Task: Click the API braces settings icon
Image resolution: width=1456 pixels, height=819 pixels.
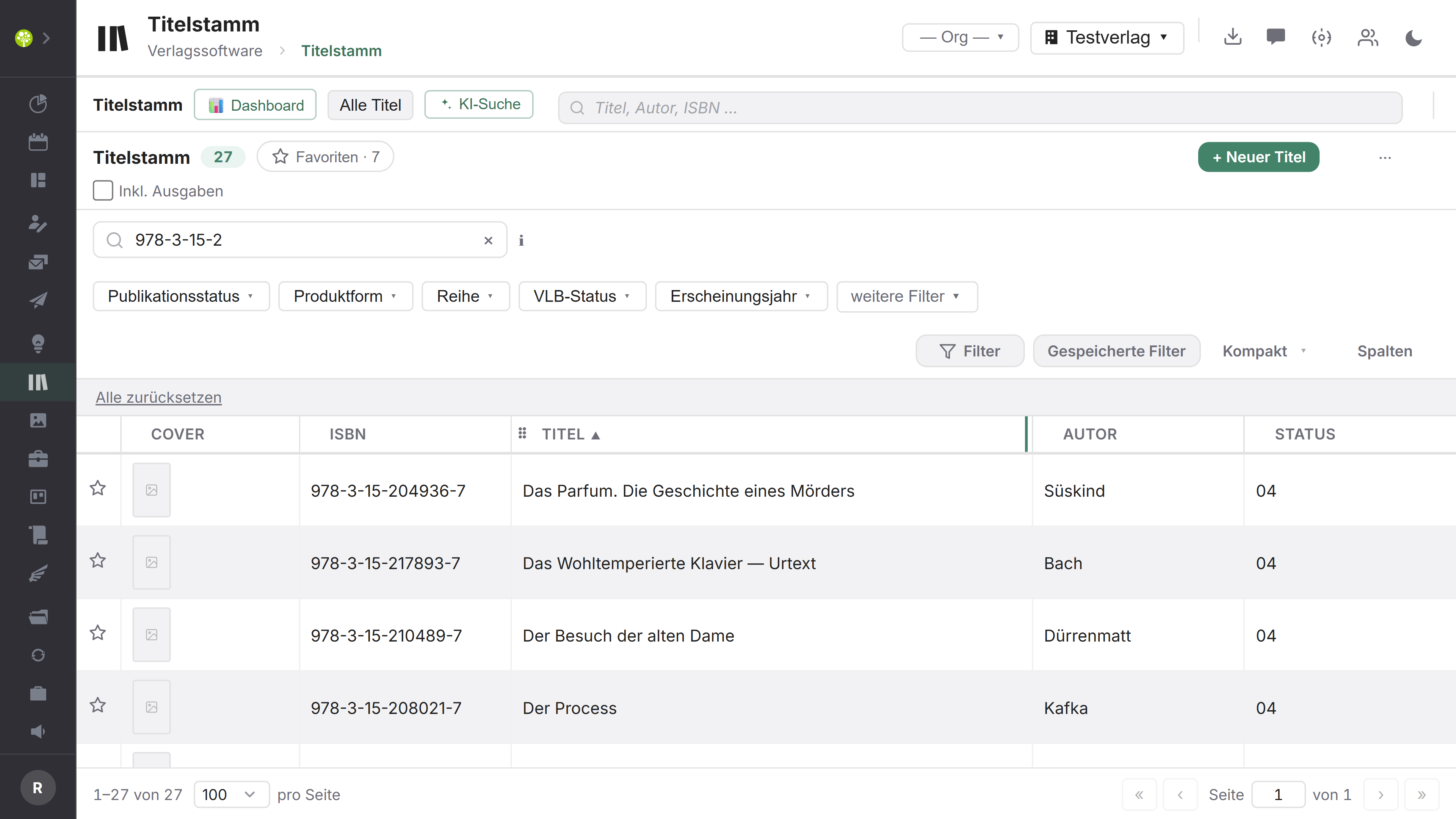Action: (x=1321, y=38)
